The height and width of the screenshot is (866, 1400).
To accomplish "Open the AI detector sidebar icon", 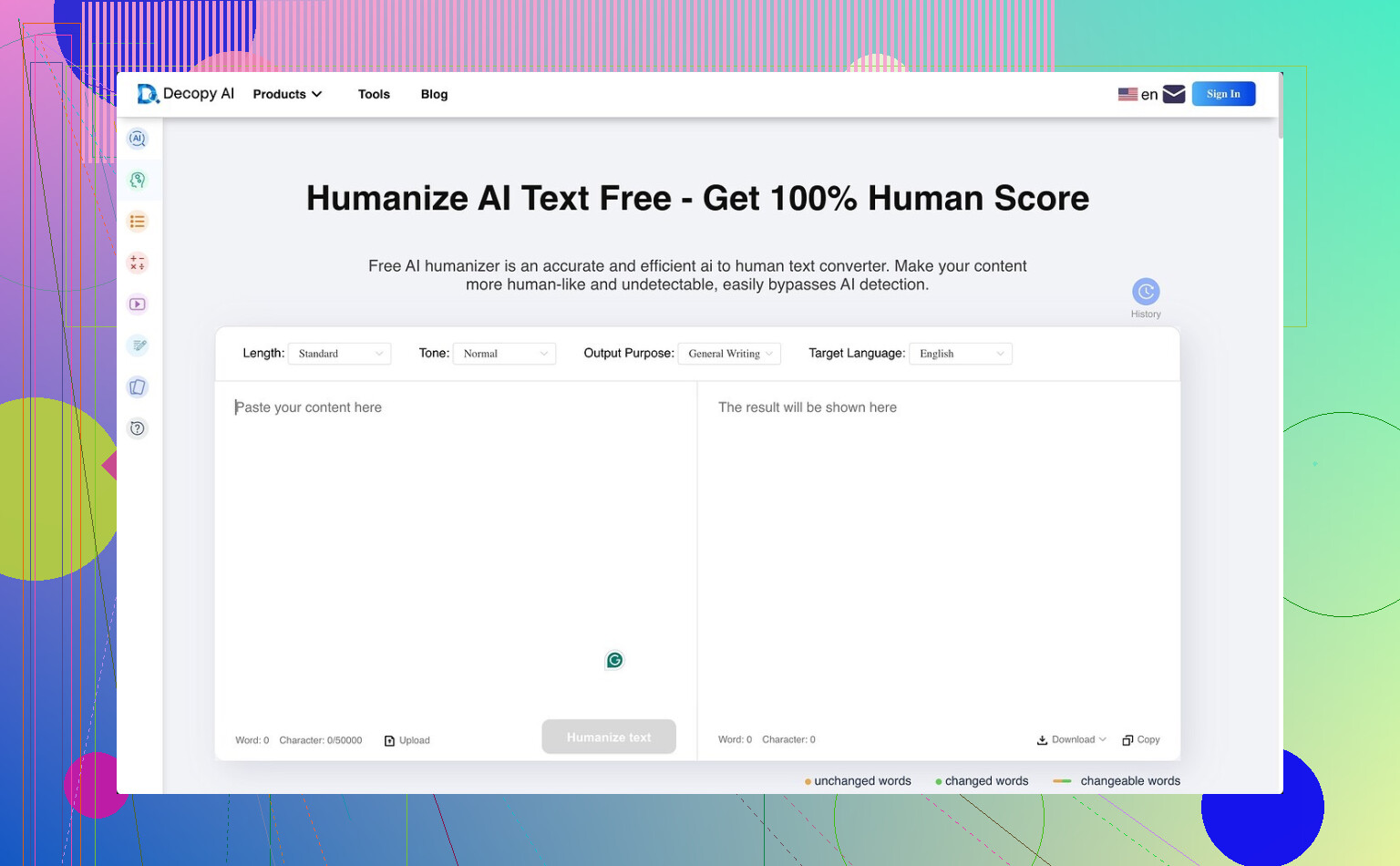I will tap(138, 139).
